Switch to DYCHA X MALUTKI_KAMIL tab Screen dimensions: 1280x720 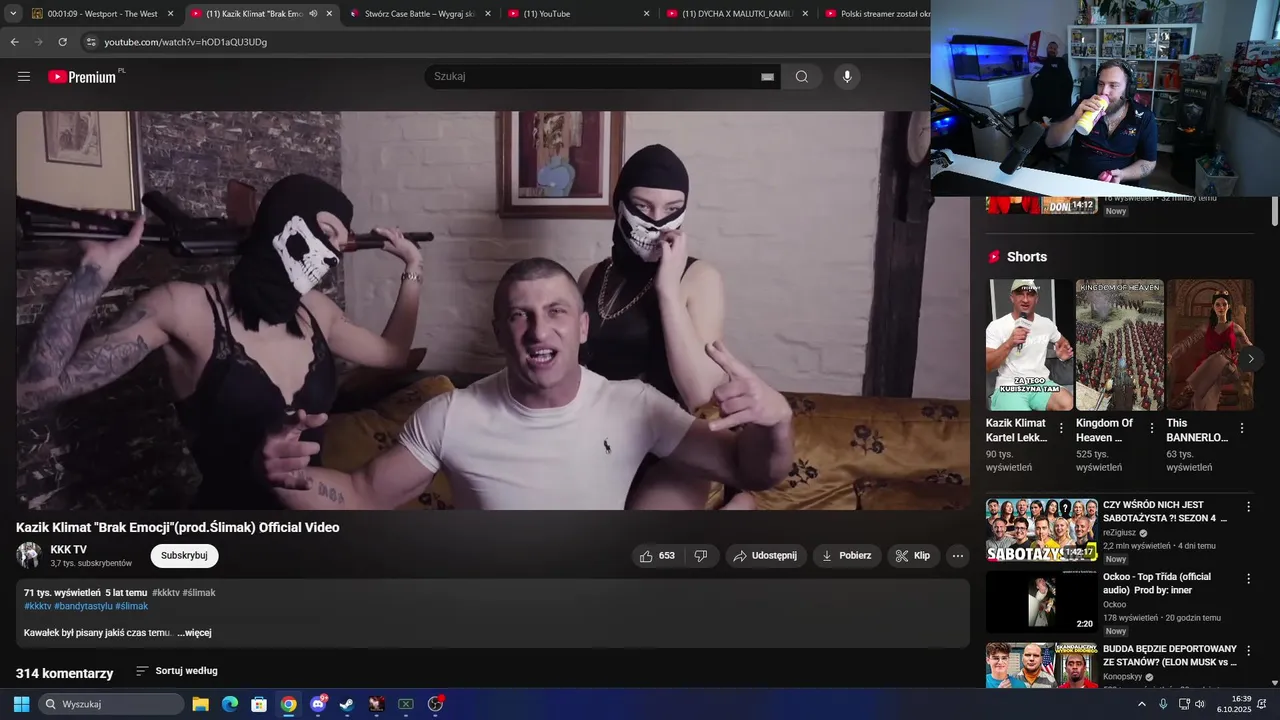pyautogui.click(x=736, y=14)
